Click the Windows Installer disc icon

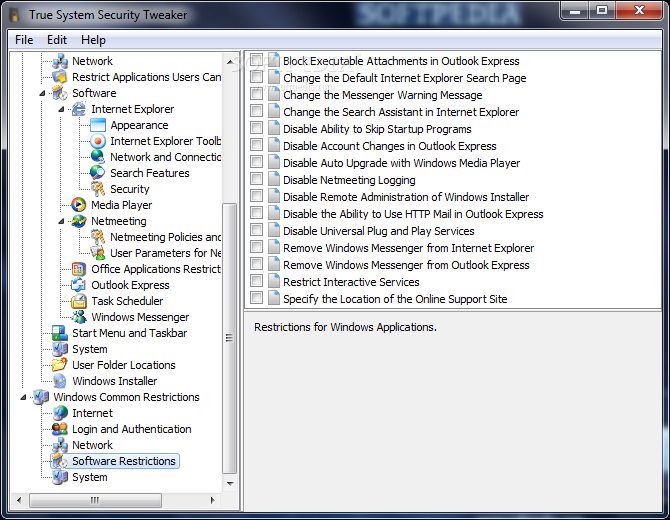(60, 381)
